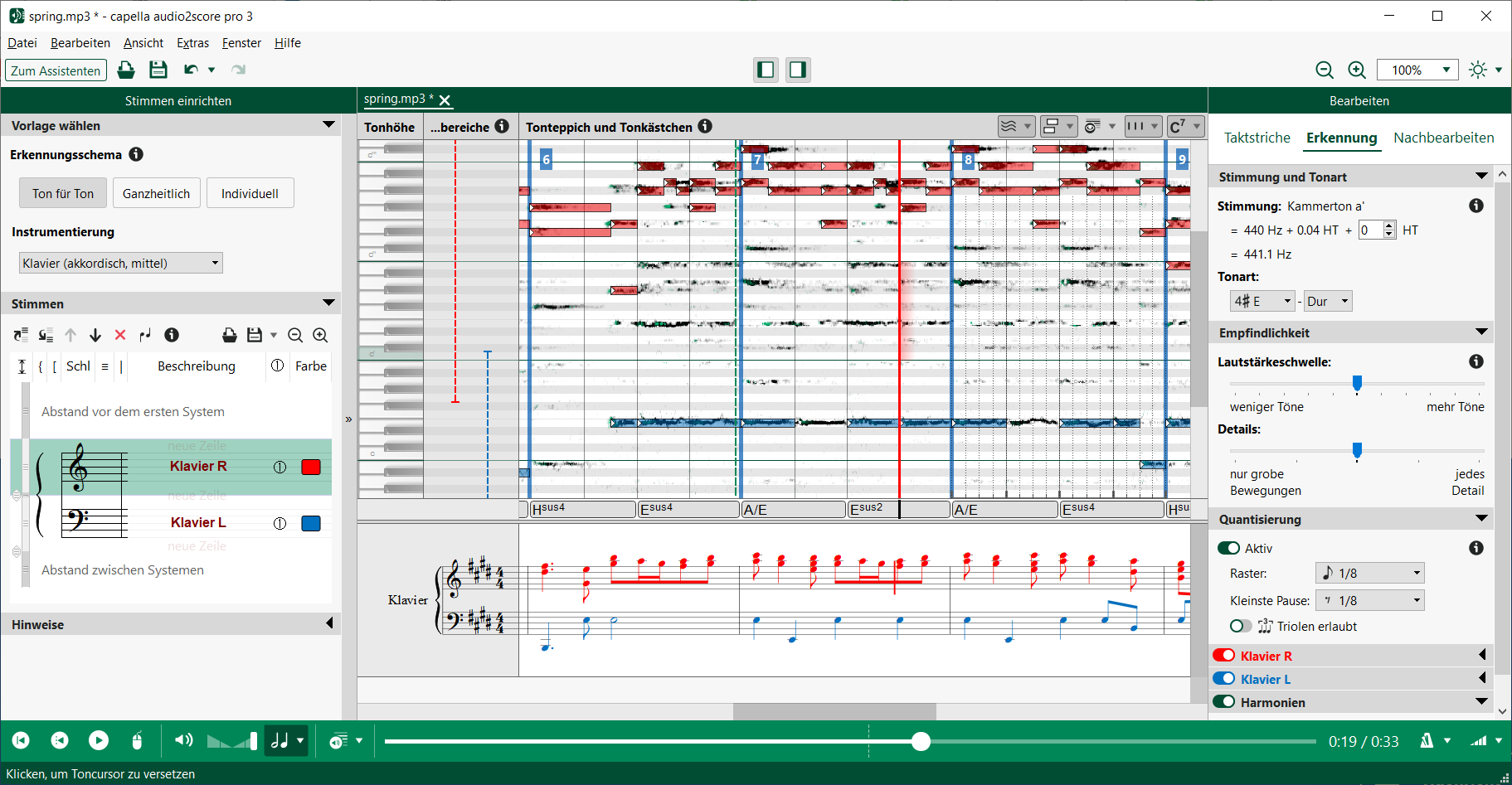Click the print icon in Stimmen panel
The height and width of the screenshot is (785, 1512).
tap(230, 335)
